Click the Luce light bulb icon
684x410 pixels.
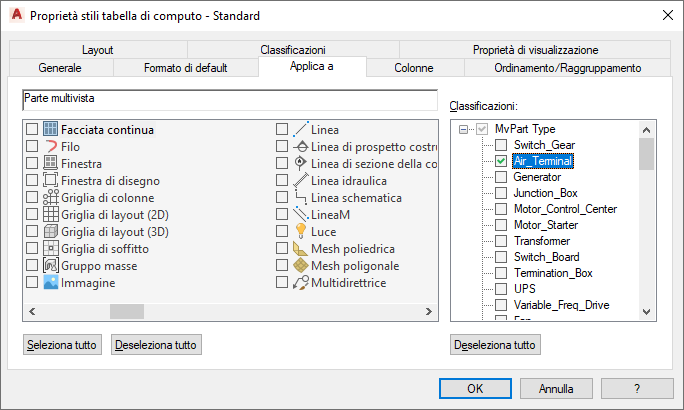pos(300,231)
